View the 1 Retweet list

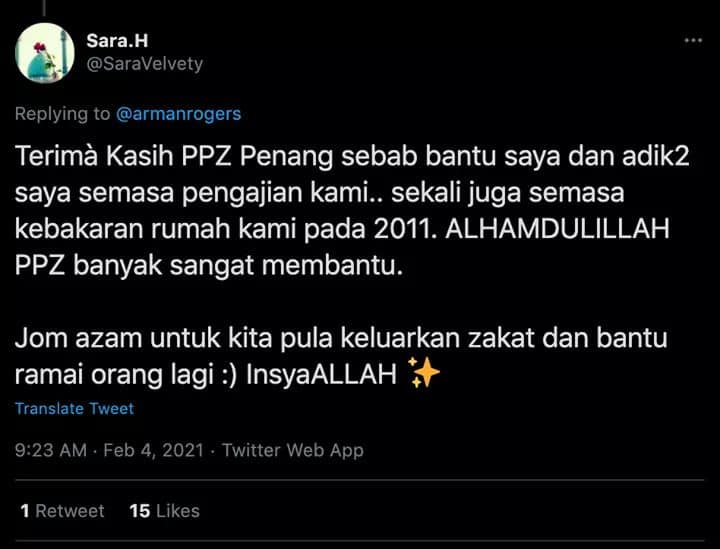click(62, 511)
